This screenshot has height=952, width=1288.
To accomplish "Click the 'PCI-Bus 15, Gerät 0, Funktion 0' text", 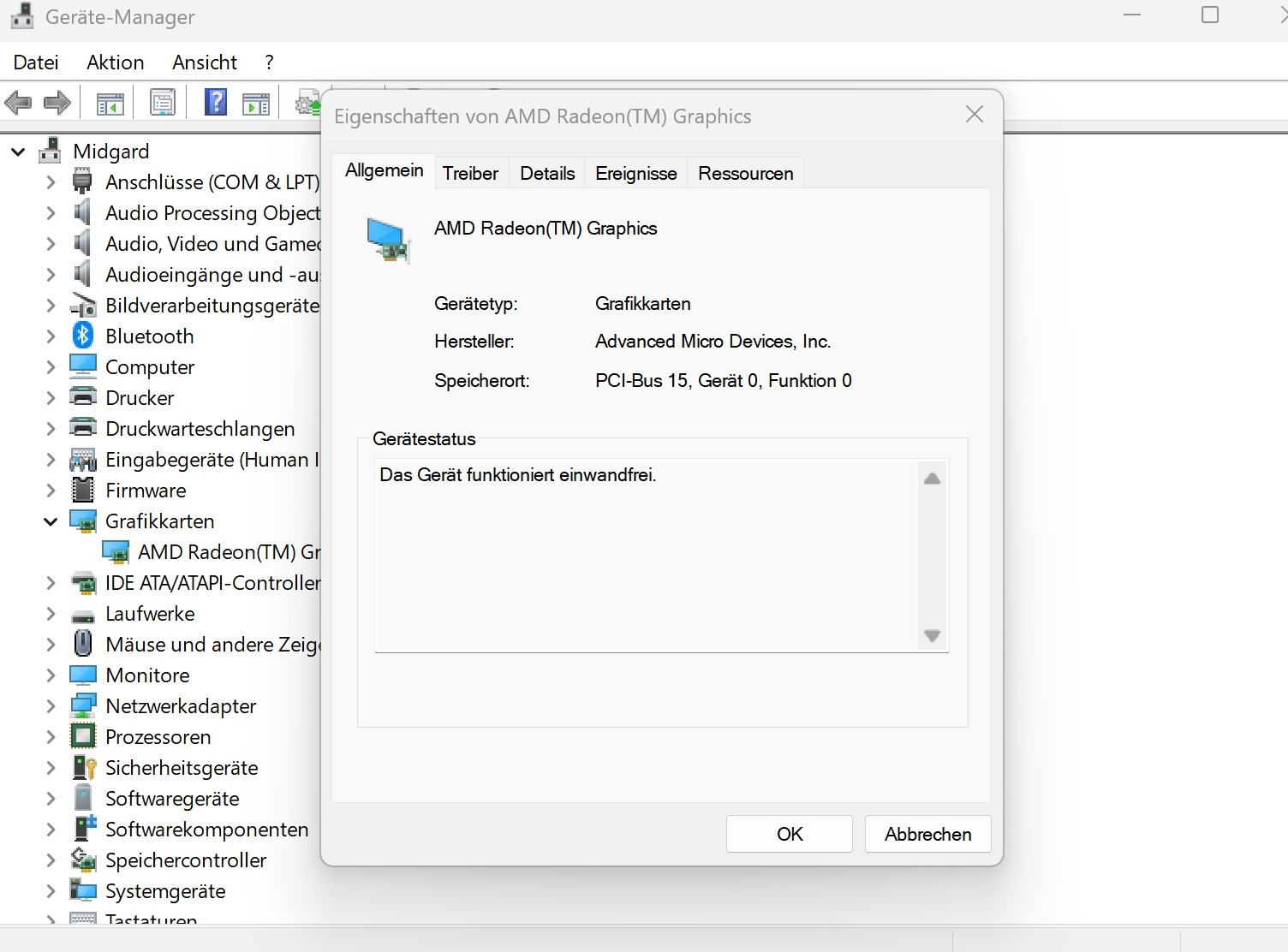I will (724, 381).
